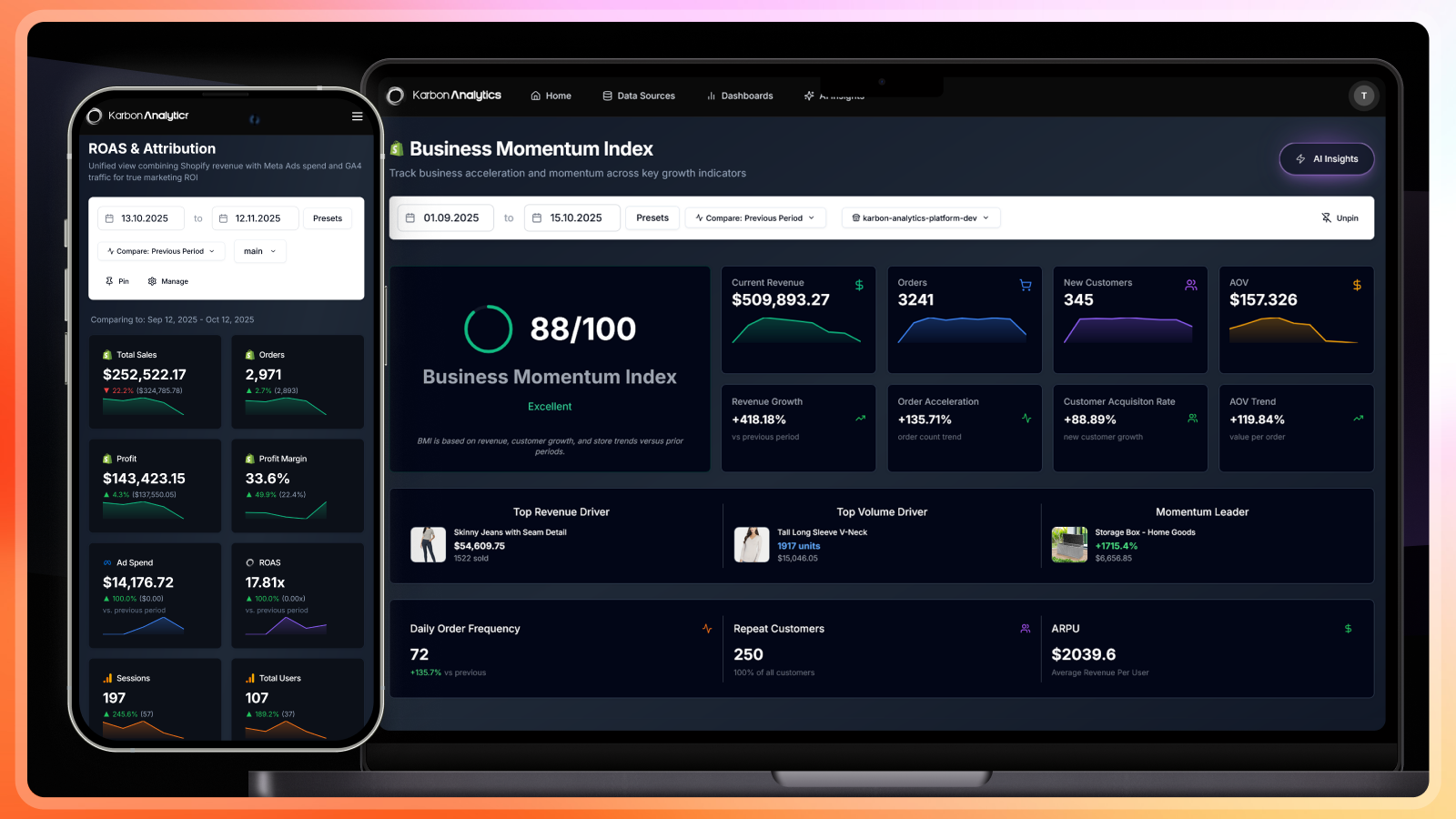This screenshot has width=1456, height=819.
Task: Open the Compare: Previous Period dropdown
Action: click(x=755, y=217)
